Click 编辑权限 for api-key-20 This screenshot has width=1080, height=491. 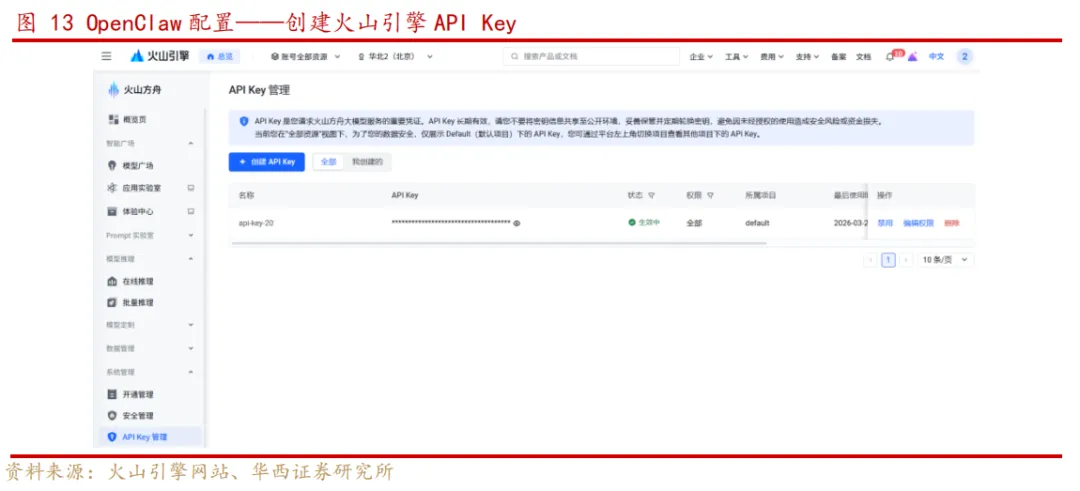(918, 223)
